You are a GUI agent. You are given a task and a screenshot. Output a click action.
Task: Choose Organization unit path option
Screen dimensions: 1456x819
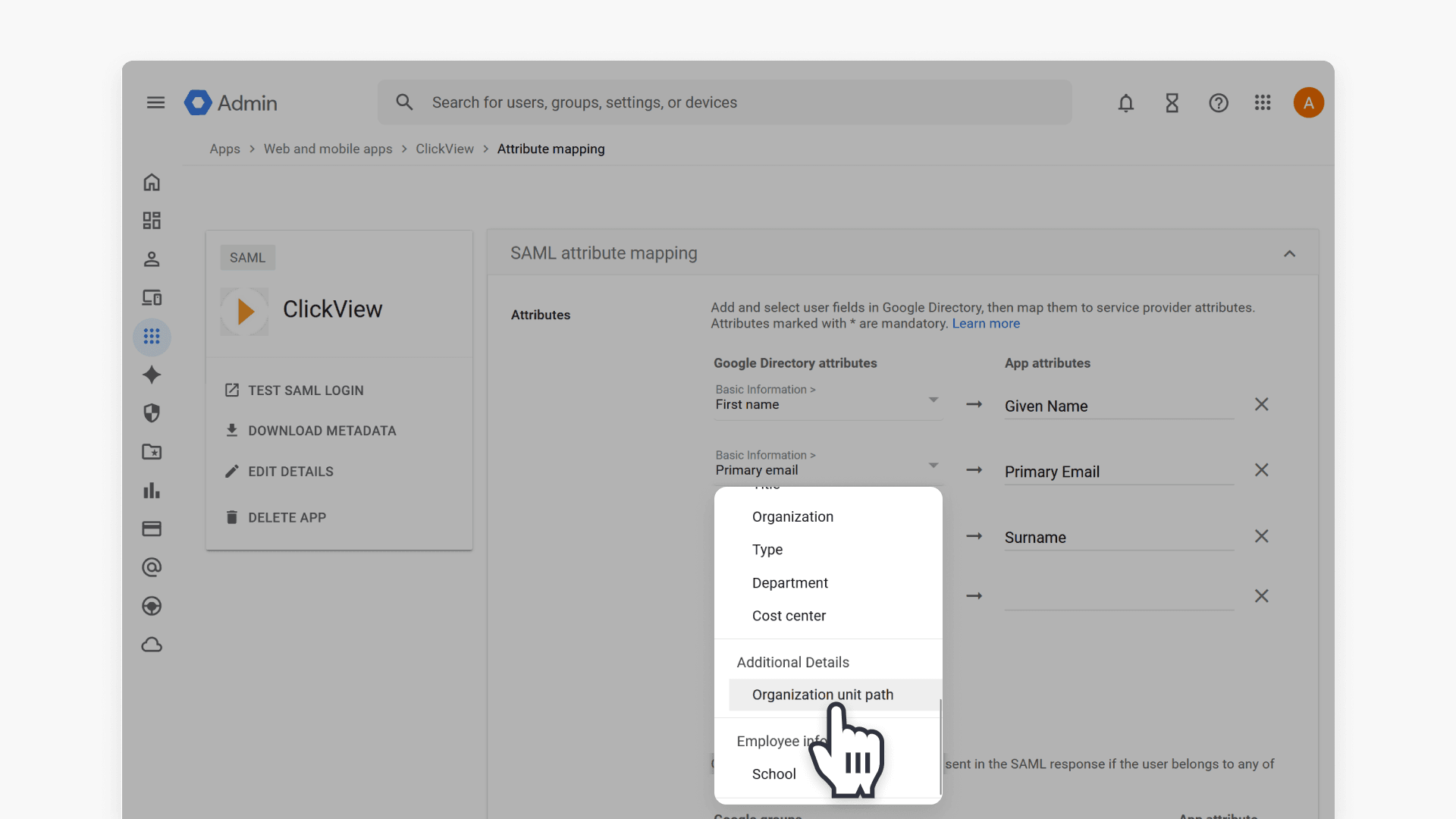coord(835,695)
